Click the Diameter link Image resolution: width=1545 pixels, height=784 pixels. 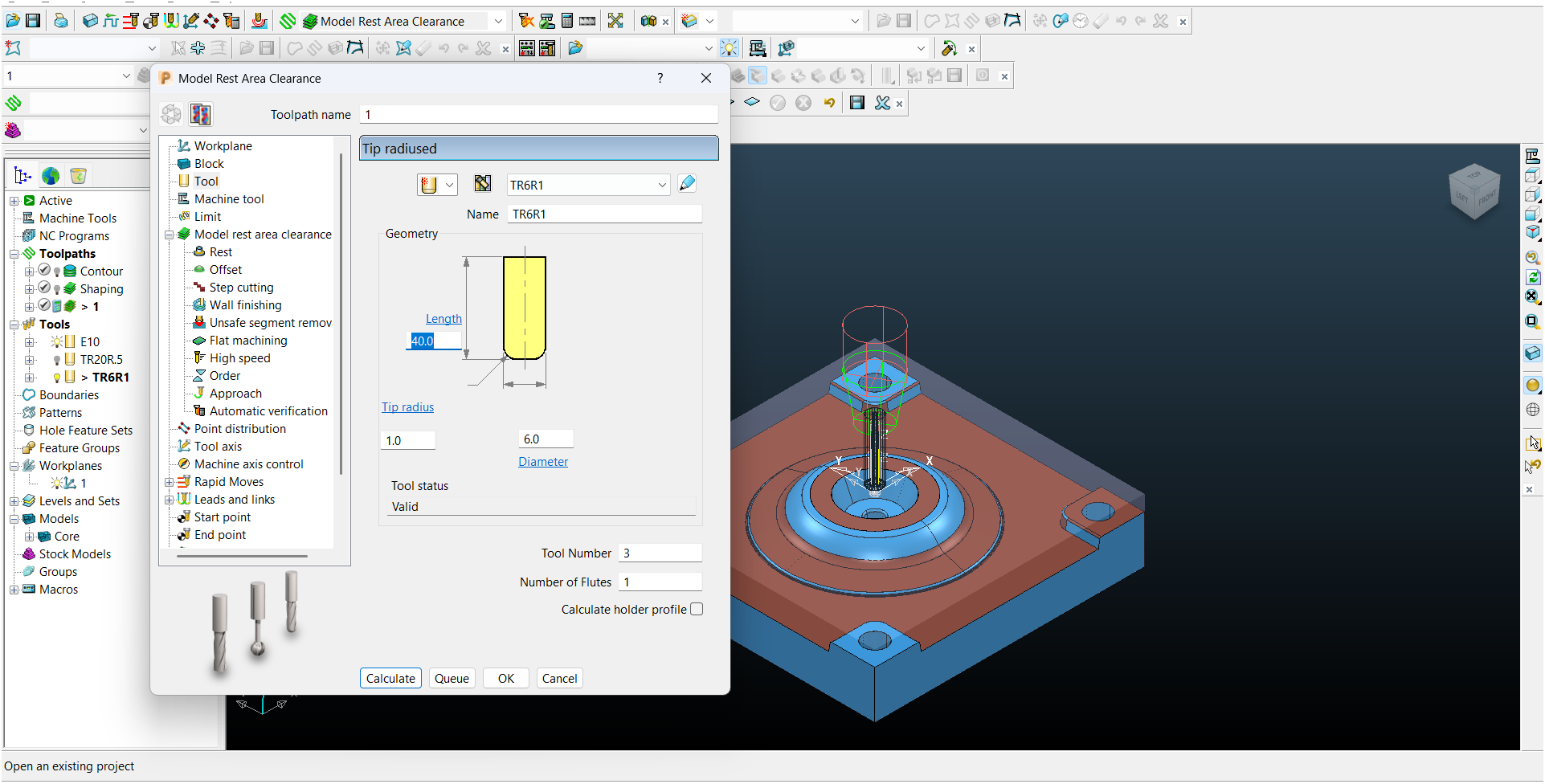click(x=543, y=462)
